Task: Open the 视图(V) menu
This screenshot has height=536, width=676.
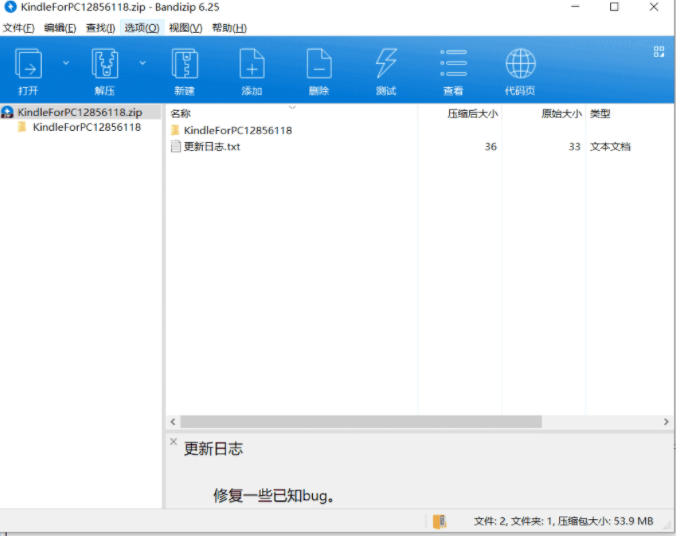Action: coord(186,28)
